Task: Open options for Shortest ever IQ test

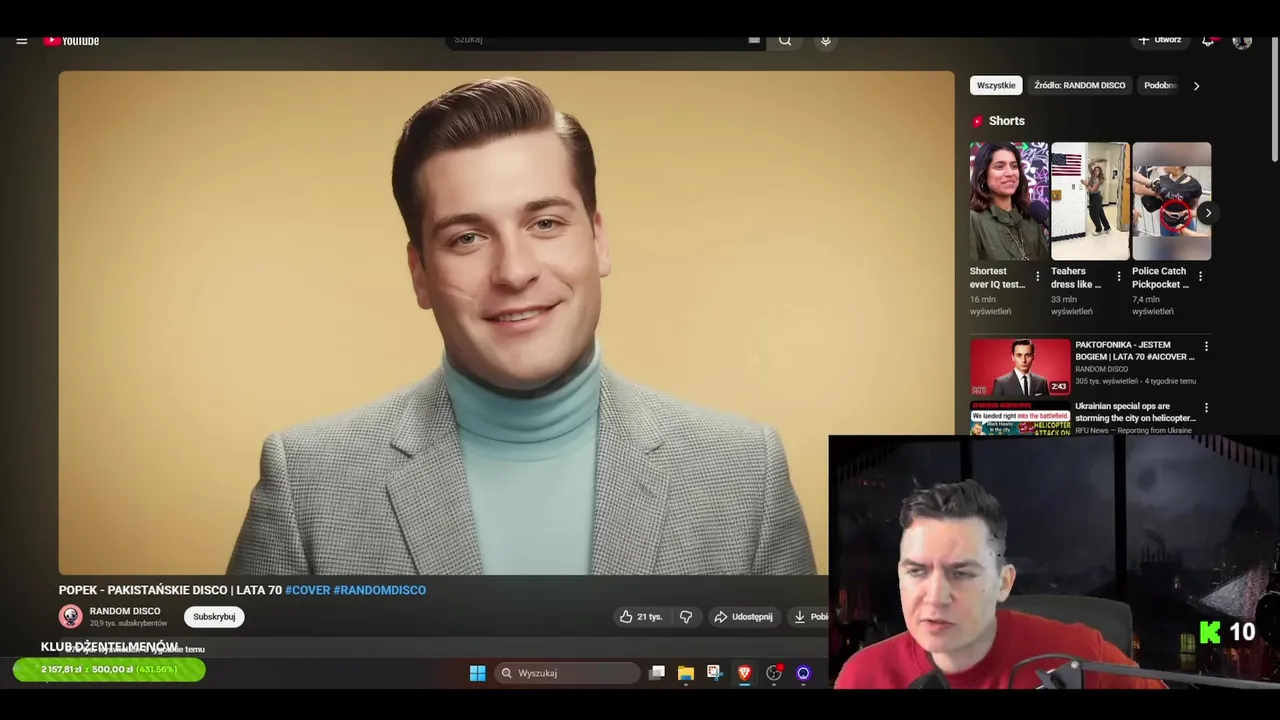Action: click(1037, 276)
